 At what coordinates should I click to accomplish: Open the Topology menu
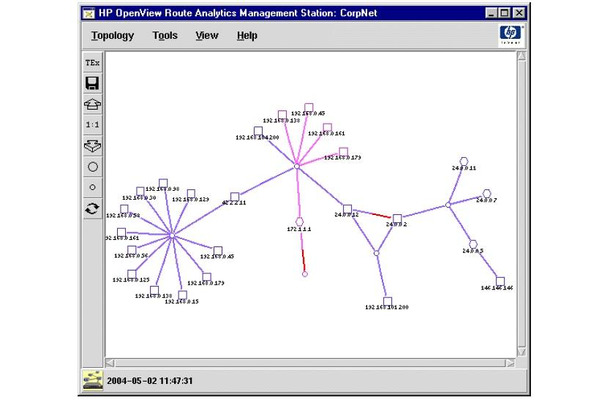click(112, 35)
